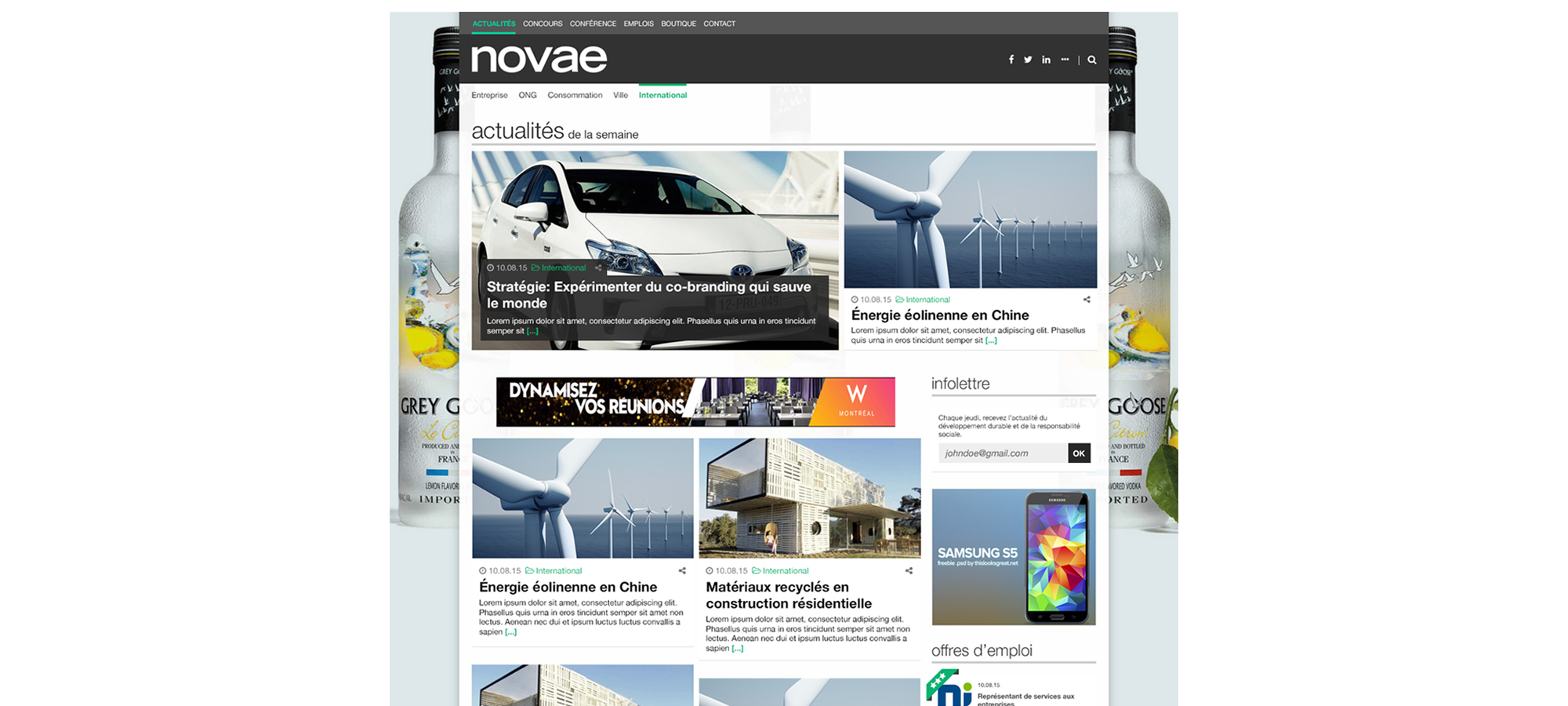Screen dimensions: 1568x706
Task: Click the offres d'emploi section heading
Action: click(x=982, y=650)
